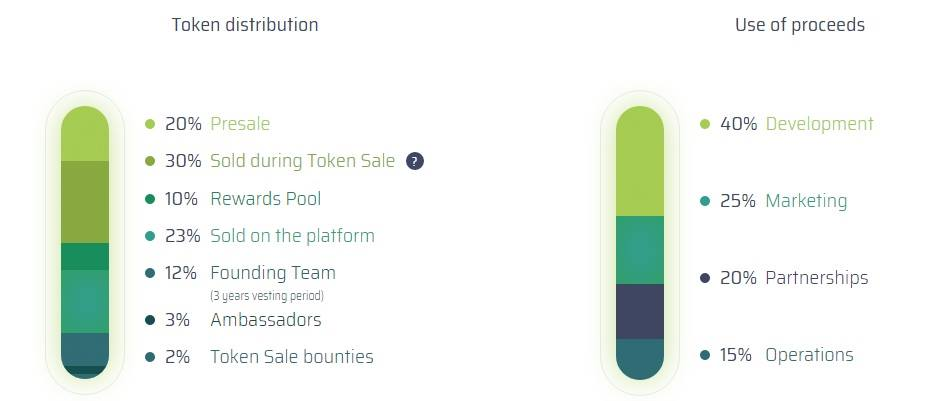Click the Partnerships legend bullet dot

pyautogui.click(x=705, y=278)
